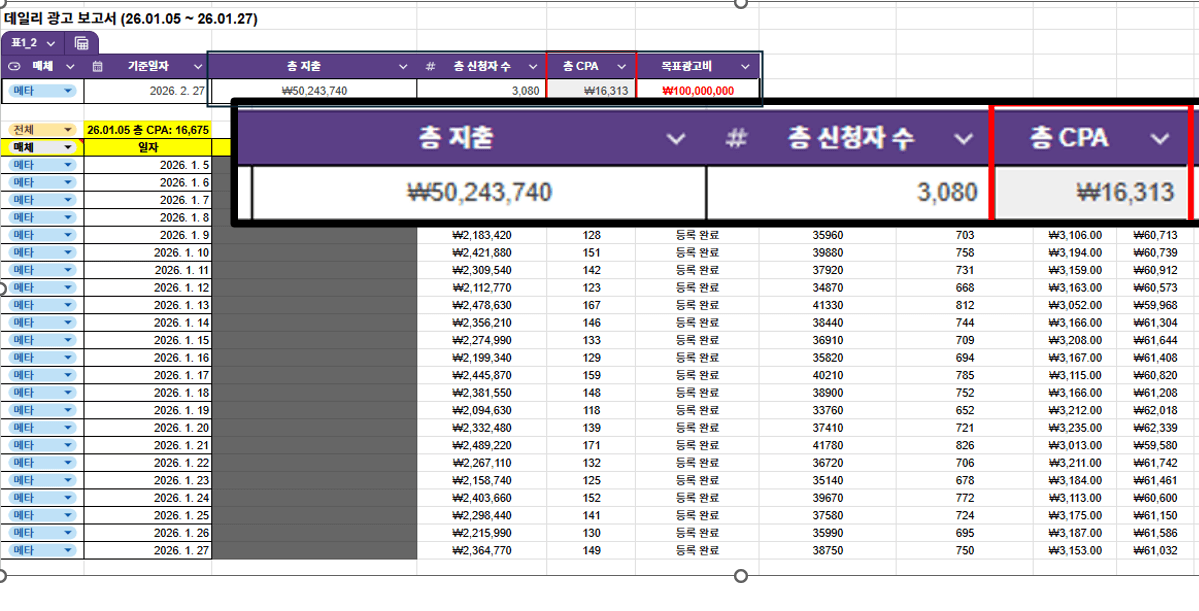Select the 2026. 1. 10 date cell
Image resolution: width=1199 pixels, height=611 pixels.
148,252
